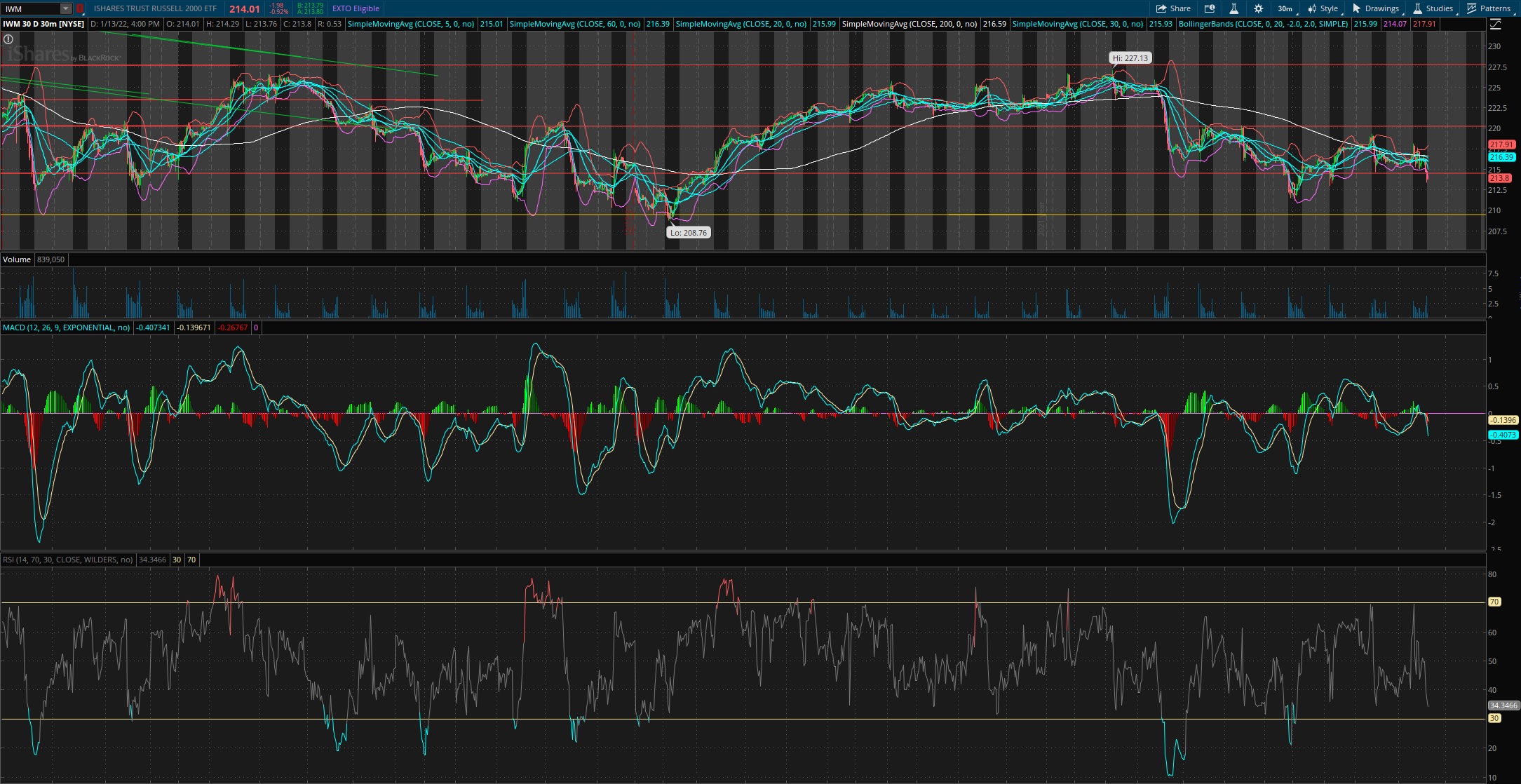Viewport: 1521px width, 784px height.
Task: Click the MACD average value -0.139671
Action: click(x=194, y=327)
